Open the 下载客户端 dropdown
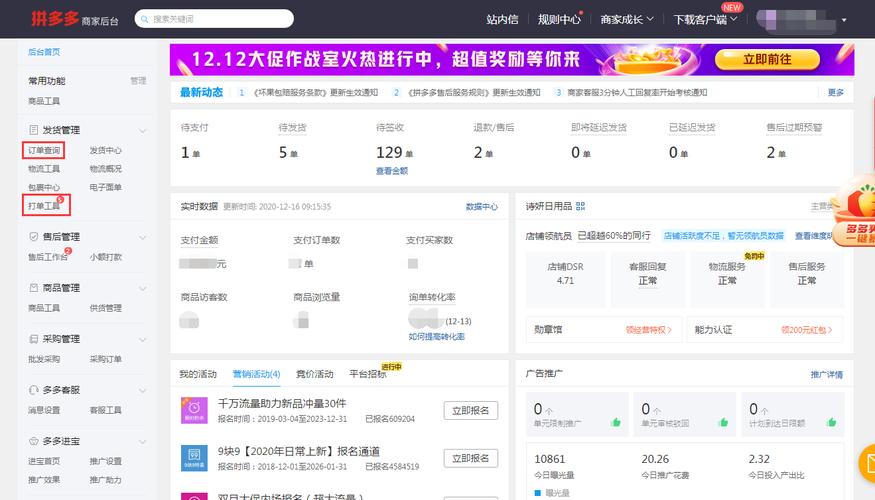The image size is (875, 500). click(x=705, y=20)
